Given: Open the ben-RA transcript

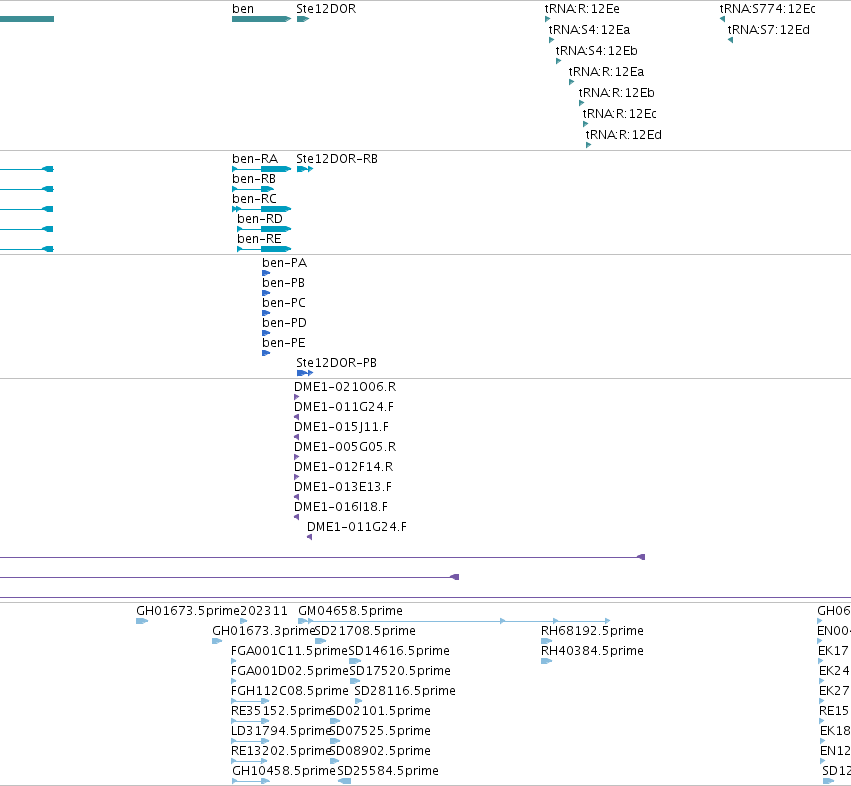Looking at the screenshot, I should pyautogui.click(x=255, y=159).
